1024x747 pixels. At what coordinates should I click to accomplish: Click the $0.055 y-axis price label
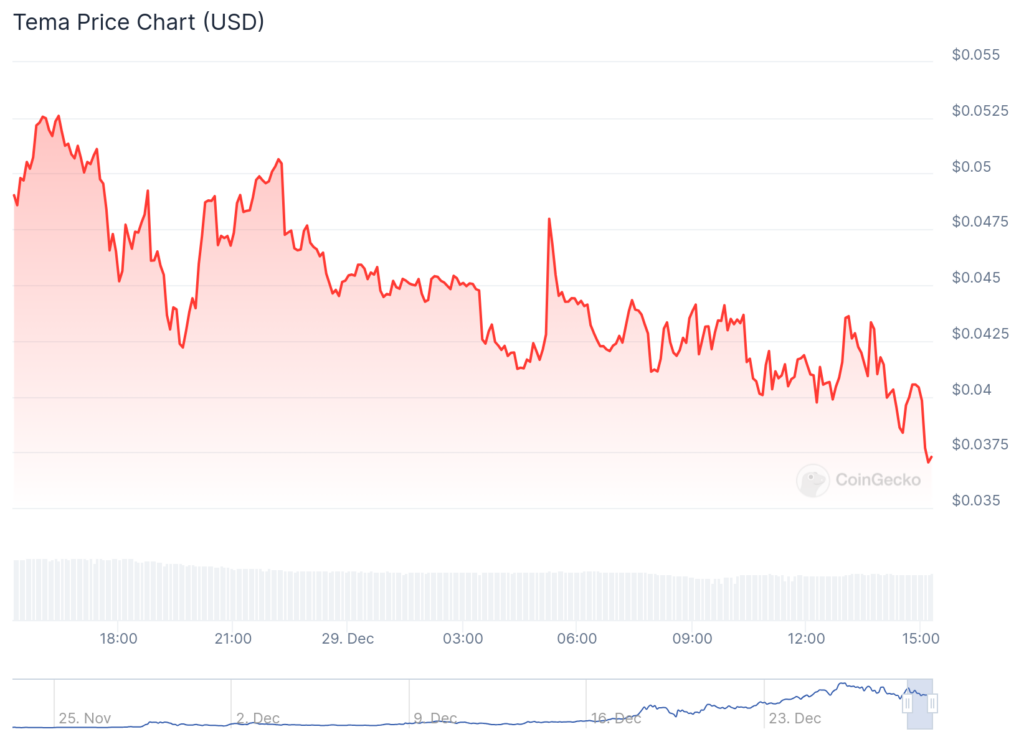[x=976, y=55]
